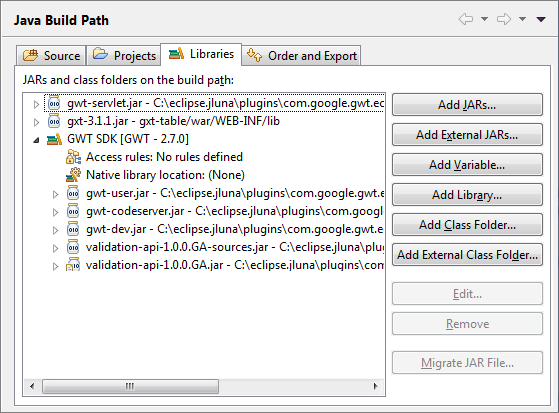Click the GWT SDK library icon
The width and height of the screenshot is (559, 413).
tap(55, 139)
